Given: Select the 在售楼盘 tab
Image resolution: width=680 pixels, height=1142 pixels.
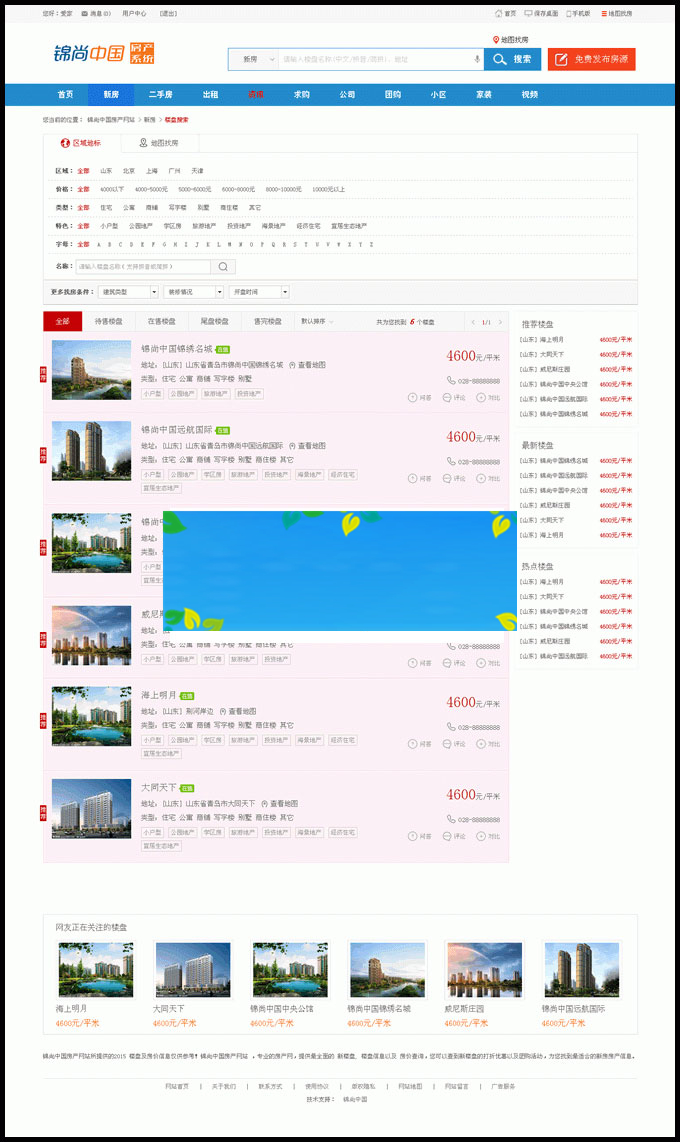Looking at the screenshot, I should (x=162, y=322).
